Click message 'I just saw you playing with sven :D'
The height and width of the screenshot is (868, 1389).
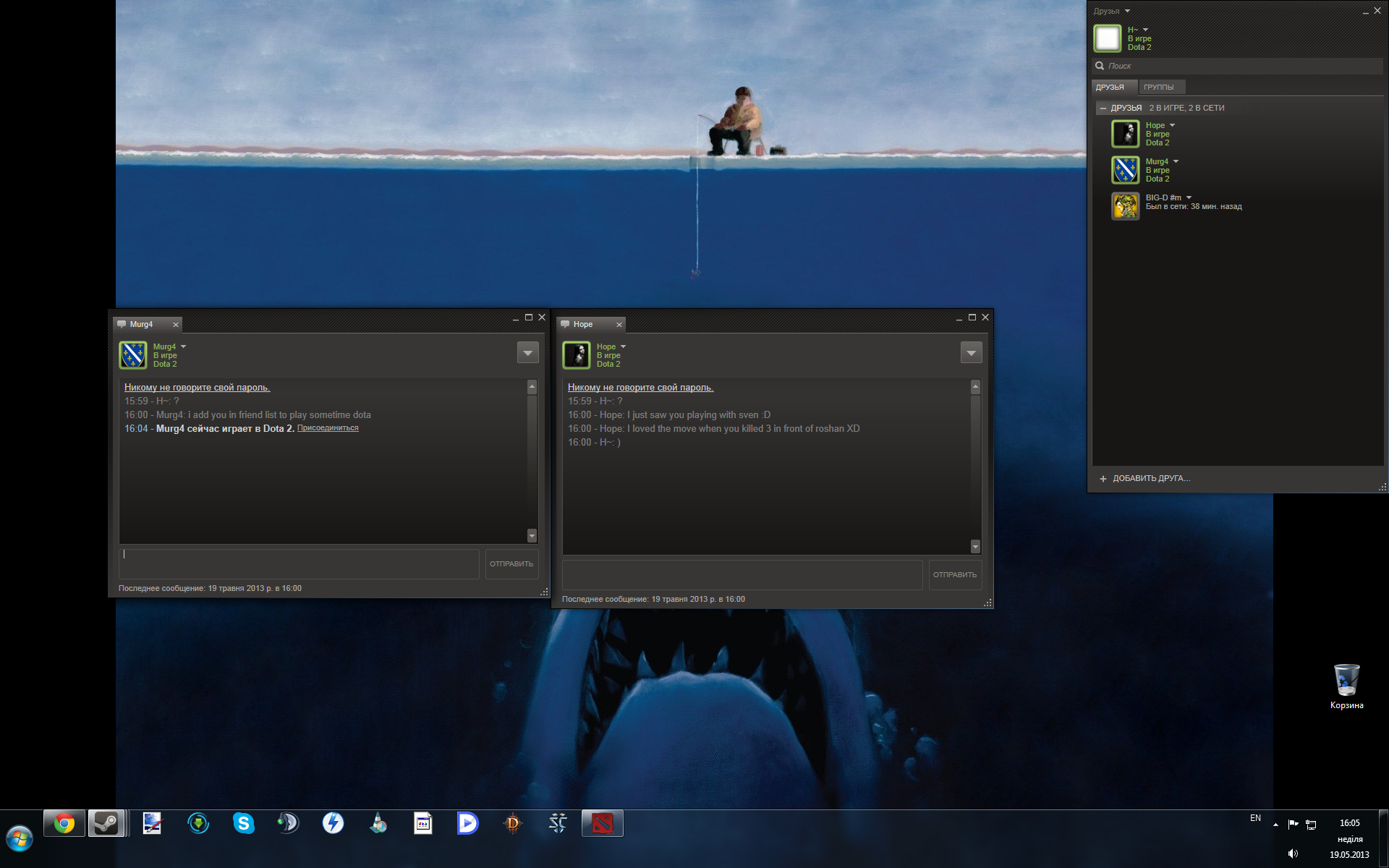(699, 415)
